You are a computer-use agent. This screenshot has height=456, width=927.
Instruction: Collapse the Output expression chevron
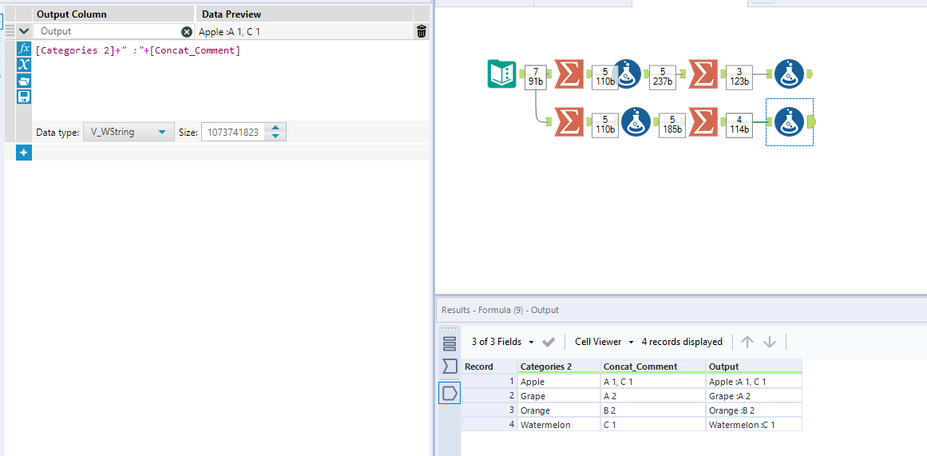[24, 31]
